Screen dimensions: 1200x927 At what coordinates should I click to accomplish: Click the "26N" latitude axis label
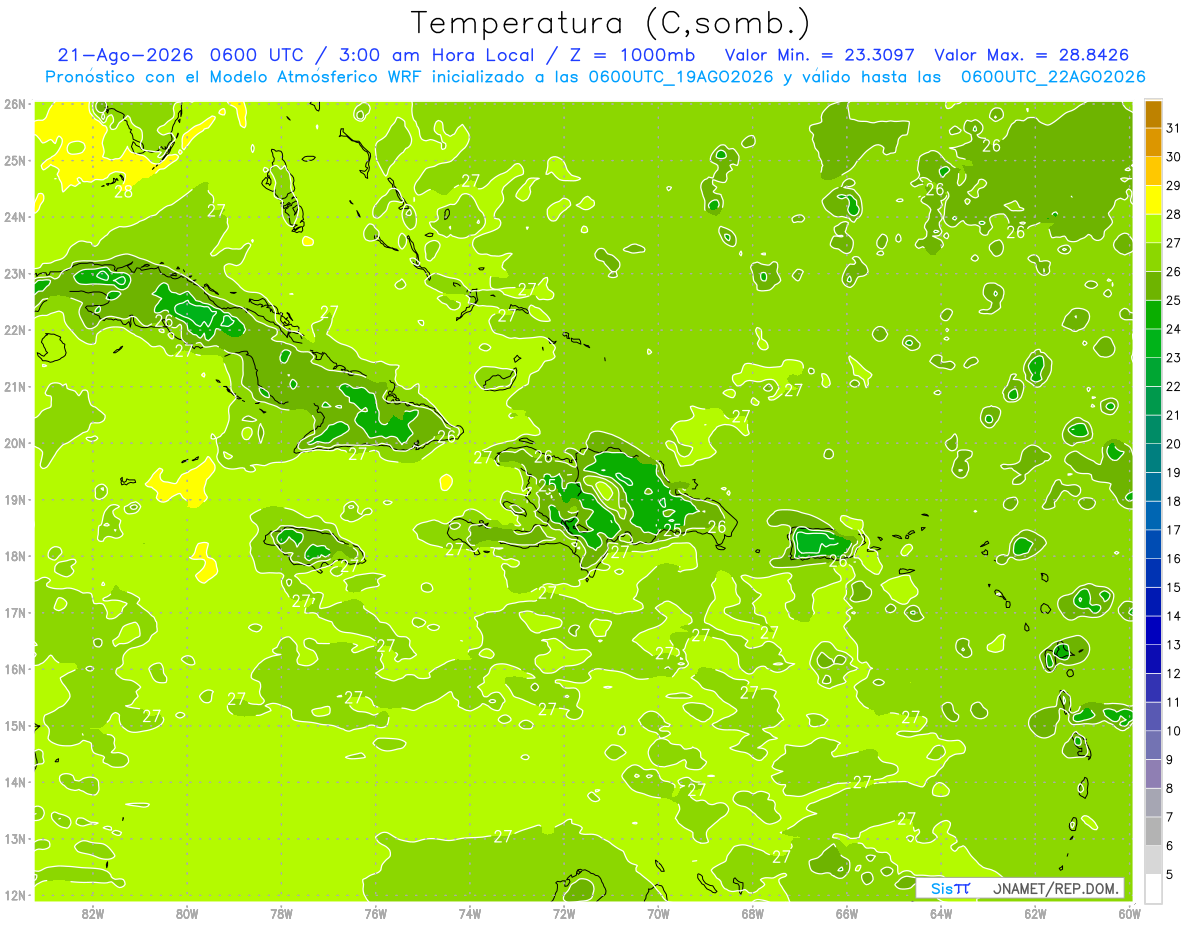[15, 104]
